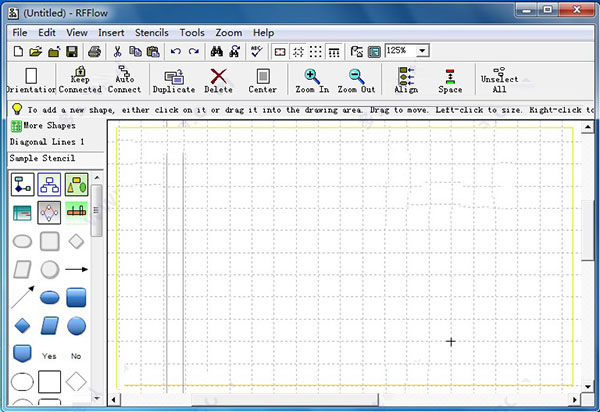Open the Insert menu
Image resolution: width=600 pixels, height=412 pixels.
(x=111, y=33)
